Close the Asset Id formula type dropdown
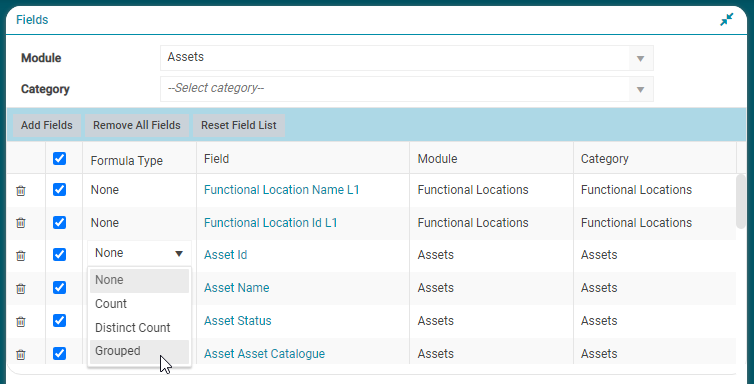The height and width of the screenshot is (384, 754). (x=139, y=253)
